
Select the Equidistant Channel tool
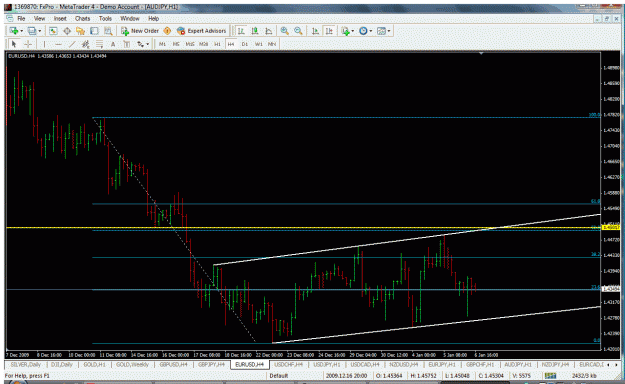(x=85, y=44)
